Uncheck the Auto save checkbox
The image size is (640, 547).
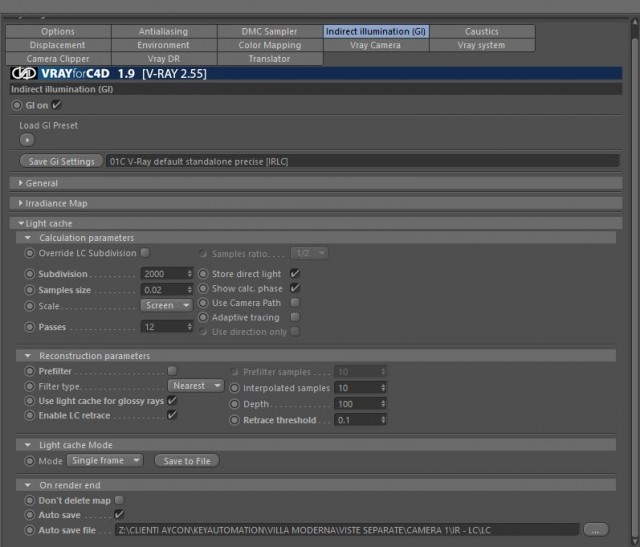click(119, 514)
